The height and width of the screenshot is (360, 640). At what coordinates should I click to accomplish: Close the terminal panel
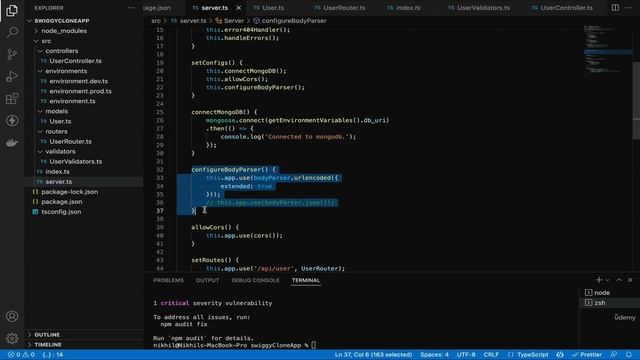(x=630, y=280)
